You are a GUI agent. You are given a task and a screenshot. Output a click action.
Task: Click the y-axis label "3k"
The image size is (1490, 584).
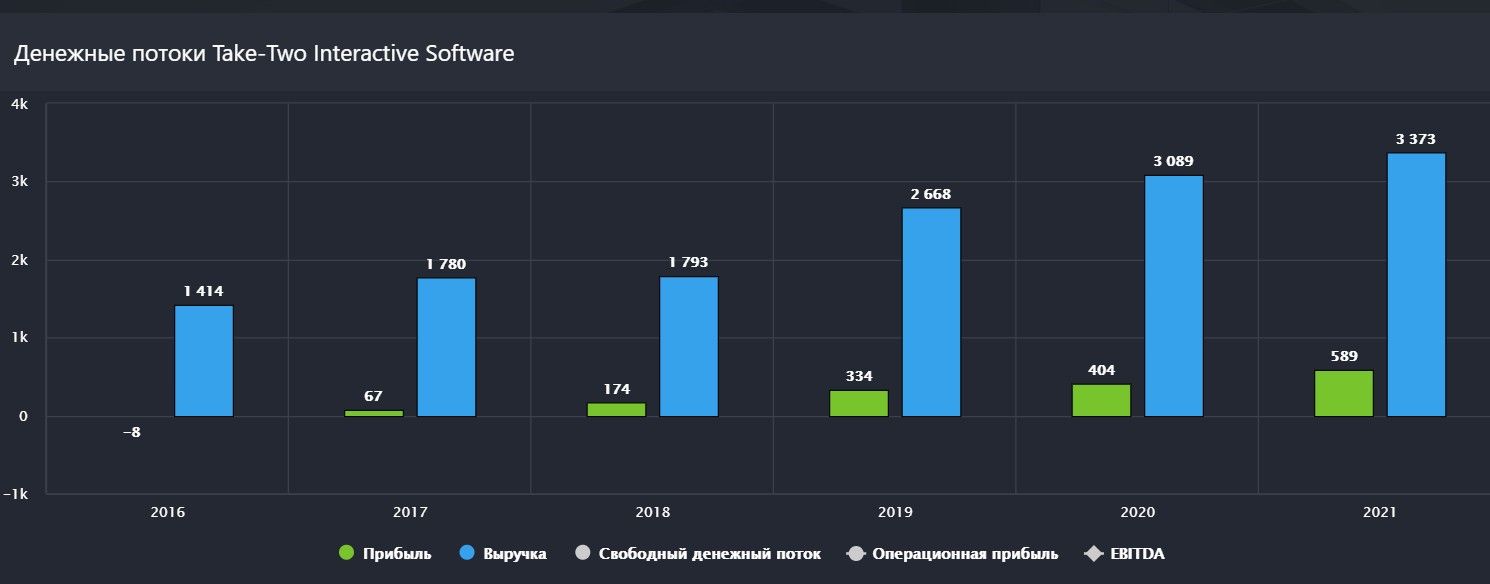[x=19, y=182]
